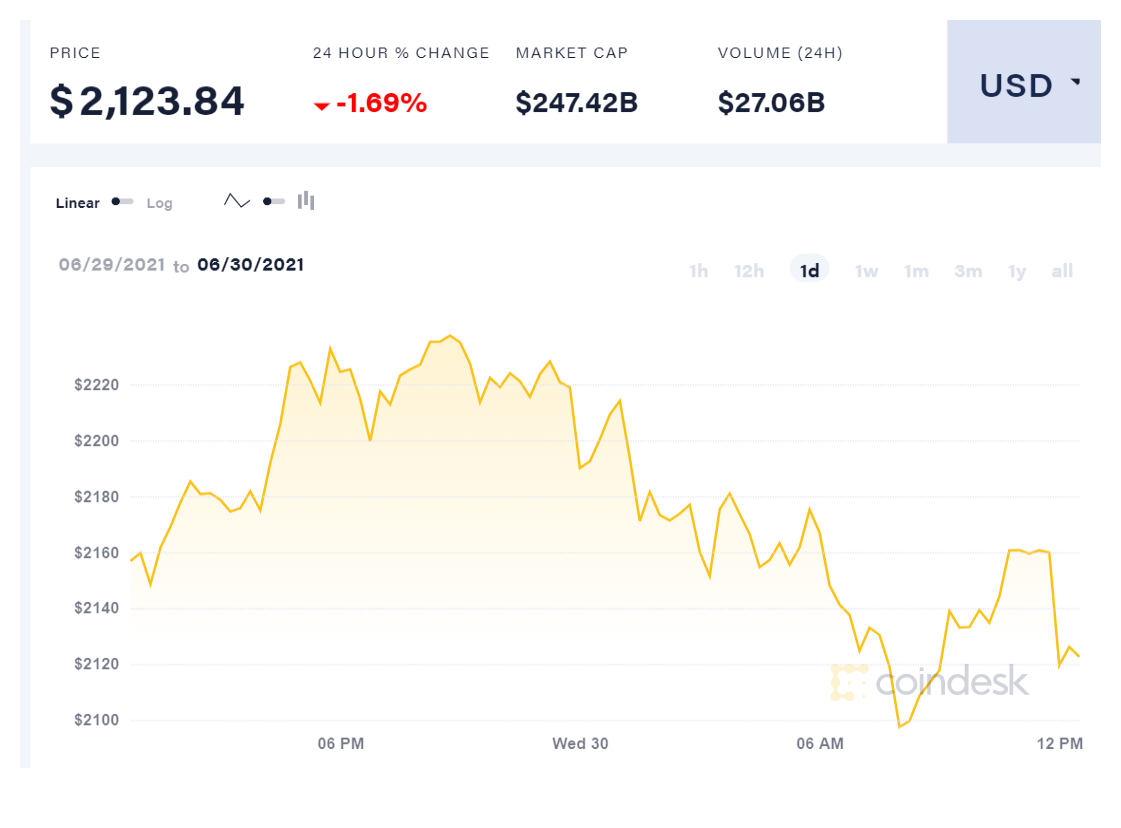
Task: Select the 1d time range
Action: coord(809,271)
